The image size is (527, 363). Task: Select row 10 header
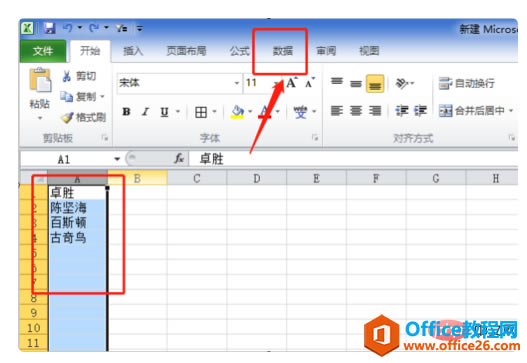[34, 328]
